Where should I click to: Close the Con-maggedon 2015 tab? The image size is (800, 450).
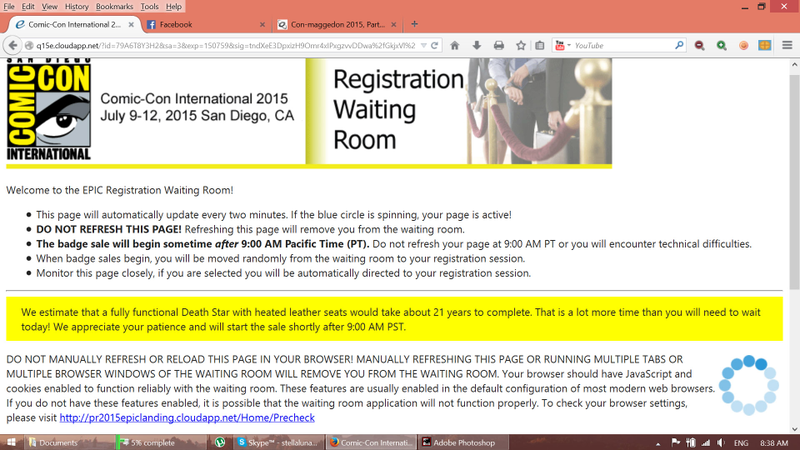point(393,24)
